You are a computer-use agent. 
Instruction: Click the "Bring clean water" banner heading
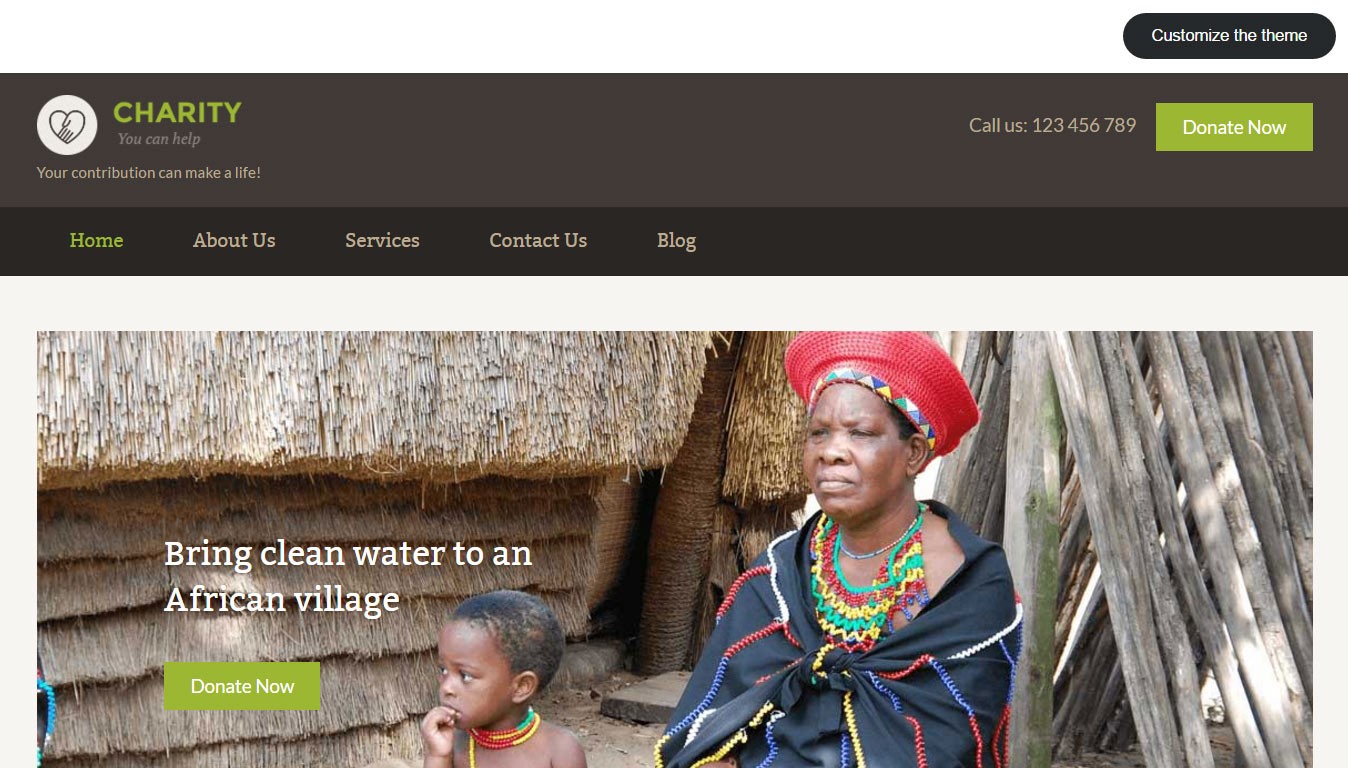(348, 576)
